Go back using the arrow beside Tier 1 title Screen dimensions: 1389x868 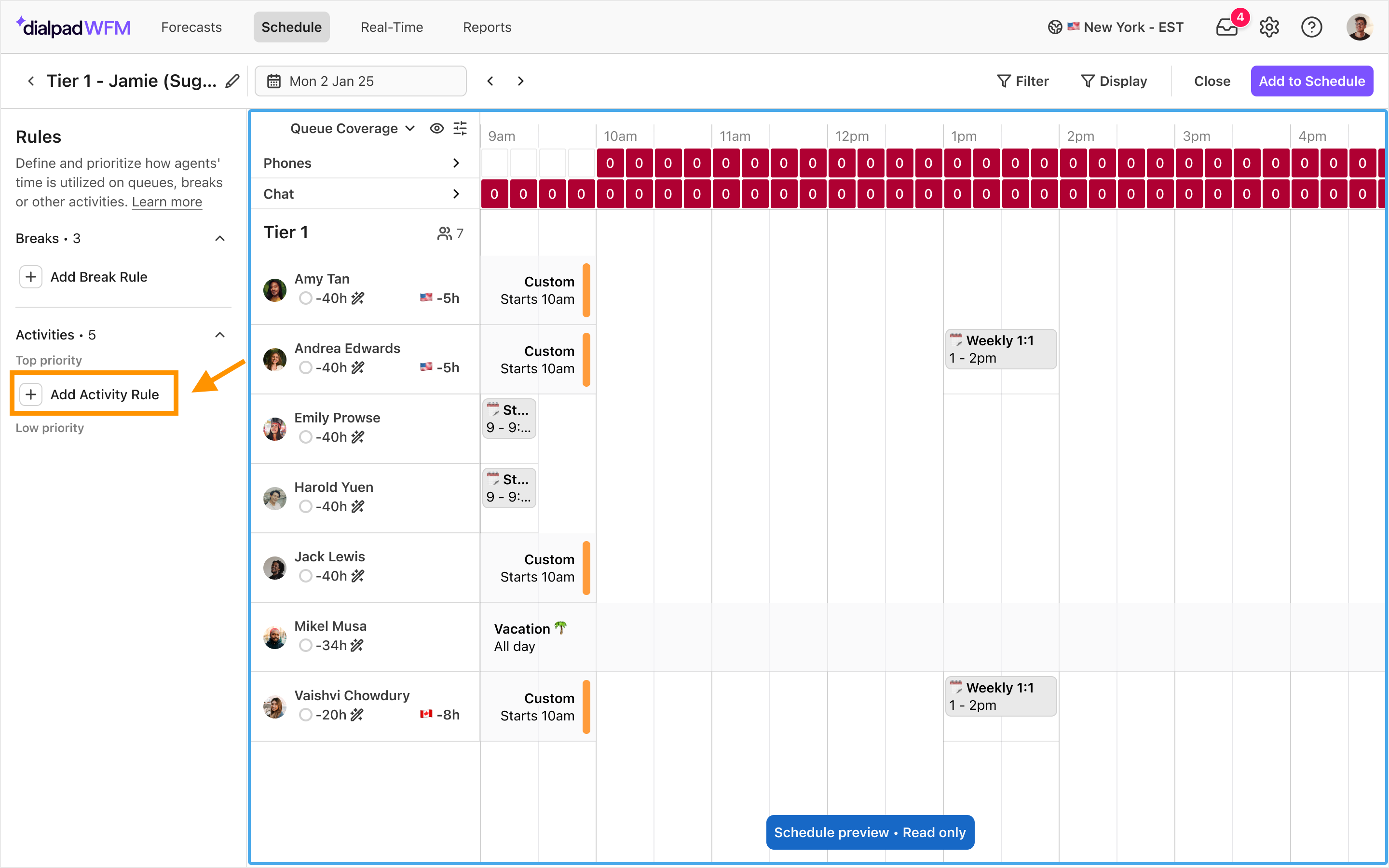tap(31, 81)
